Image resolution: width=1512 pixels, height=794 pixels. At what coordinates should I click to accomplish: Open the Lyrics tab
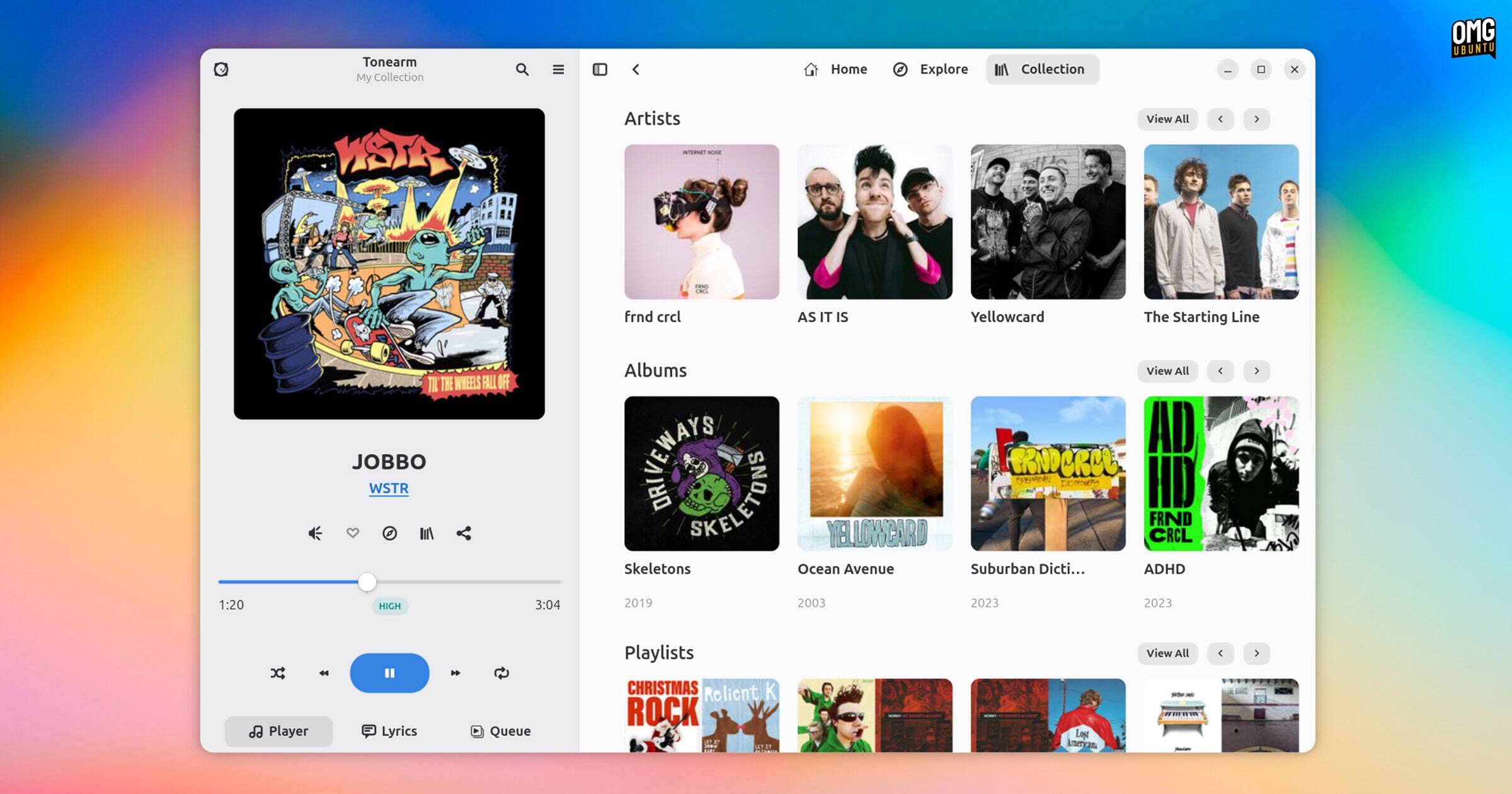[389, 731]
